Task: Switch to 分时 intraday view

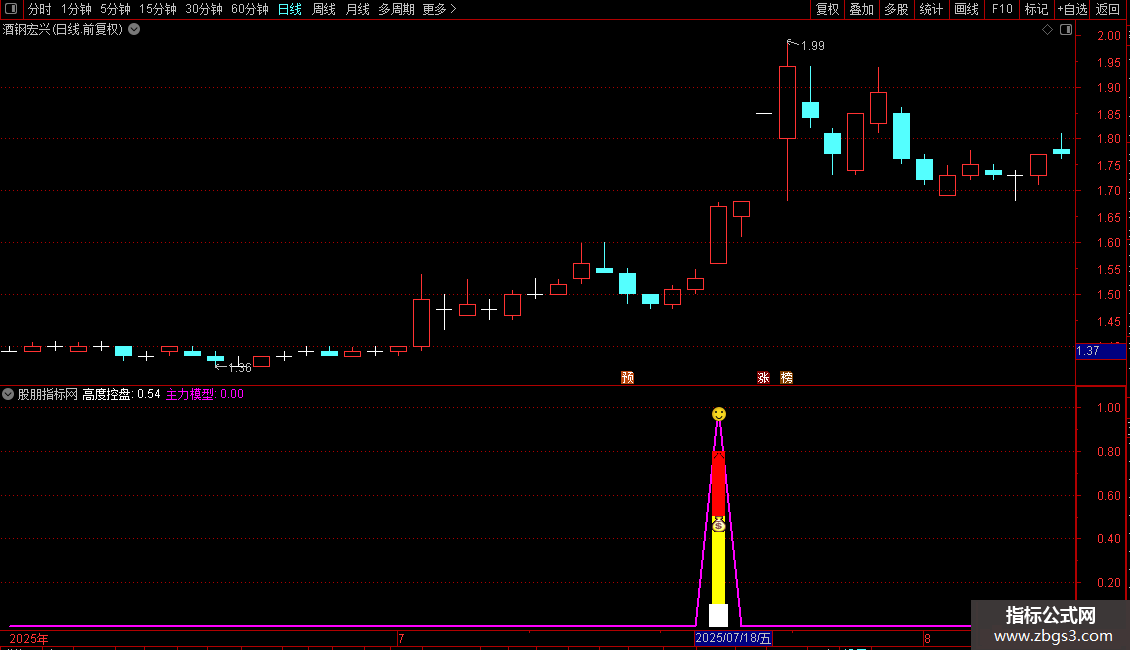Action: click(40, 9)
